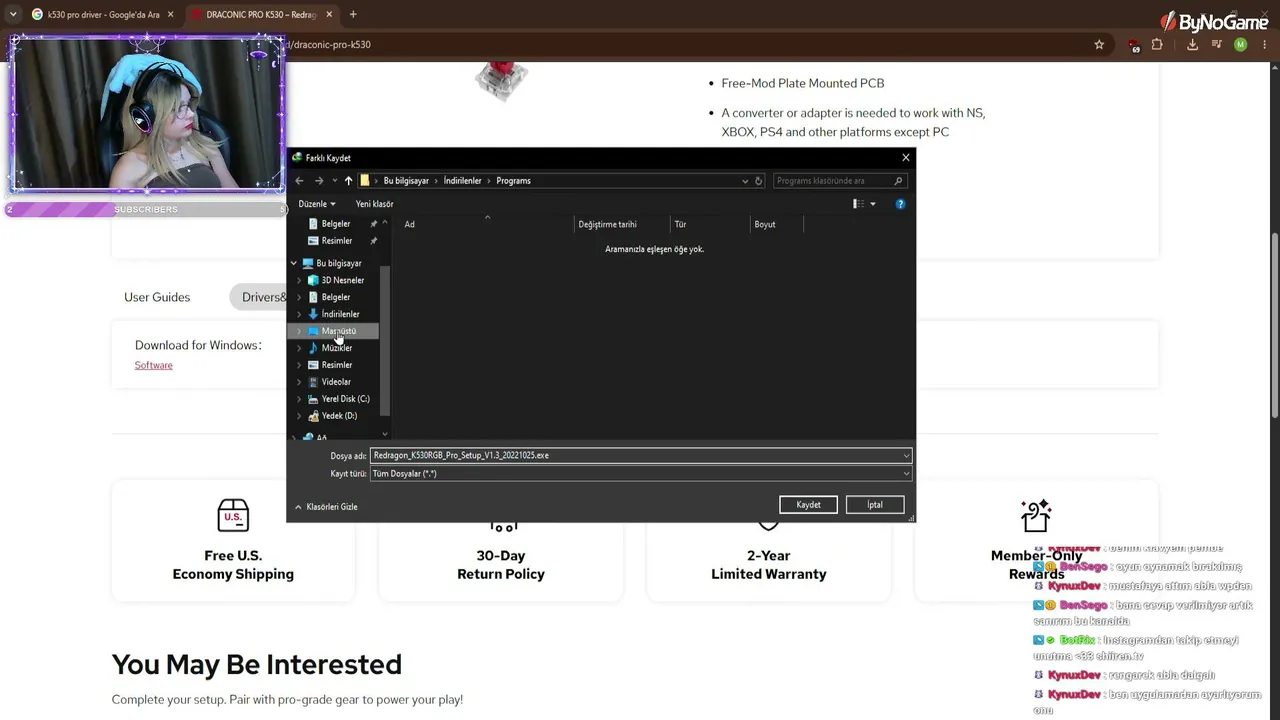Go forward in the save dialog navigation
Screen dimensions: 1280x720
point(319,181)
